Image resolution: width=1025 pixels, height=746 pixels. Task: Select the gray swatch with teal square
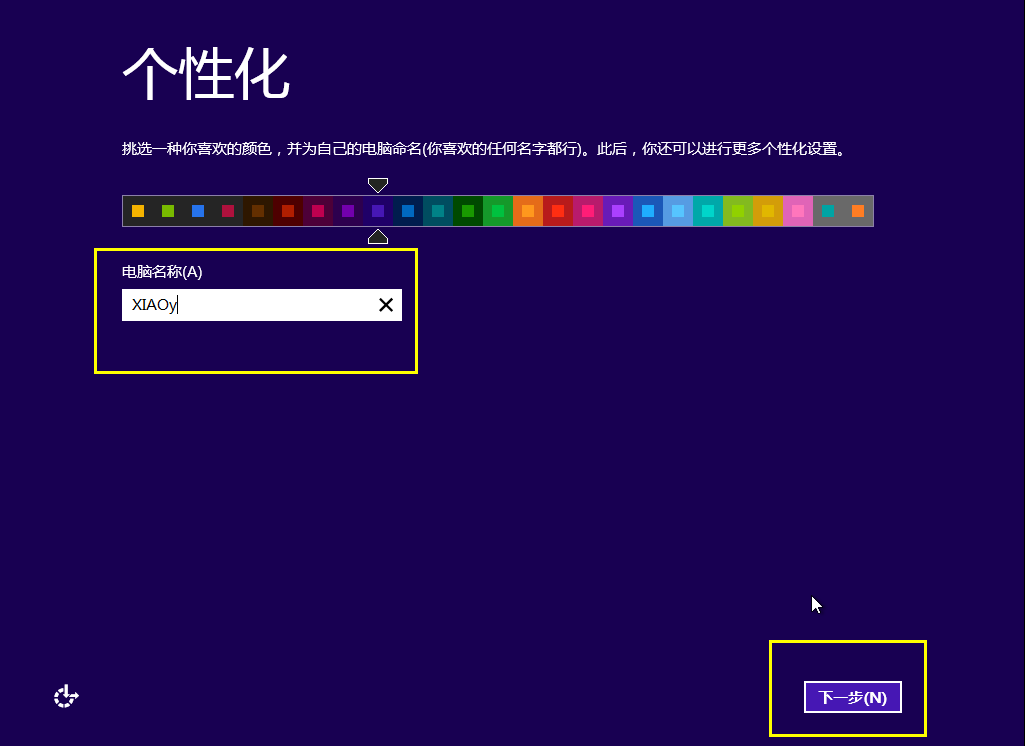pyautogui.click(x=828, y=211)
